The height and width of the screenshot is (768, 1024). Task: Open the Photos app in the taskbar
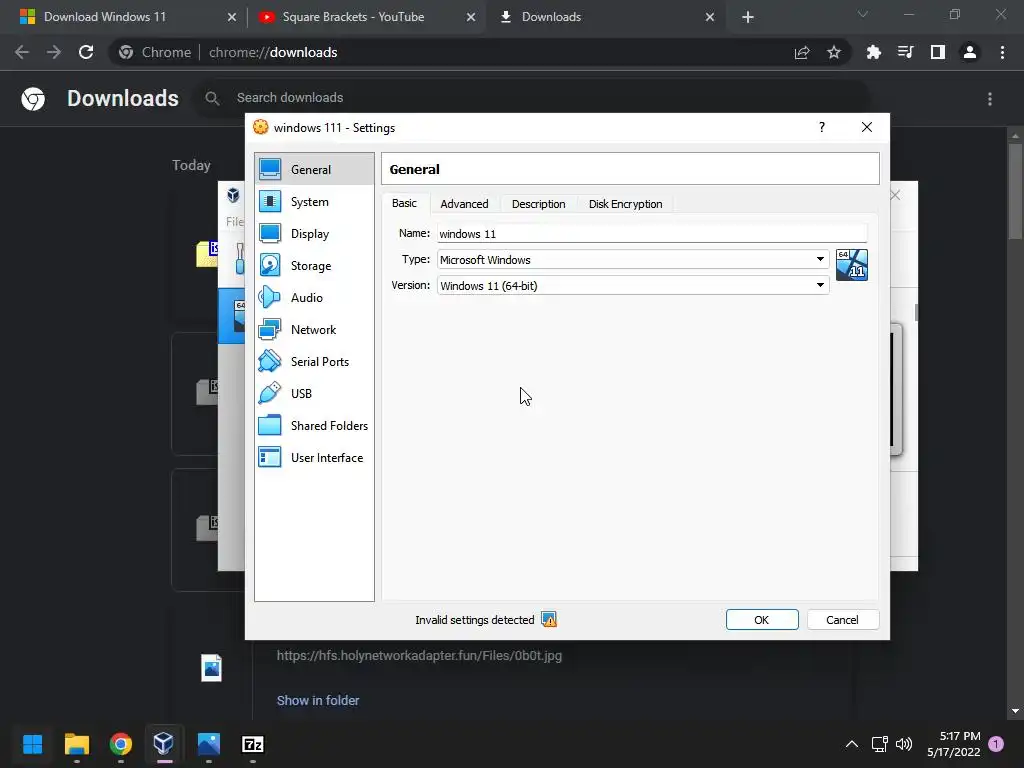(x=208, y=744)
